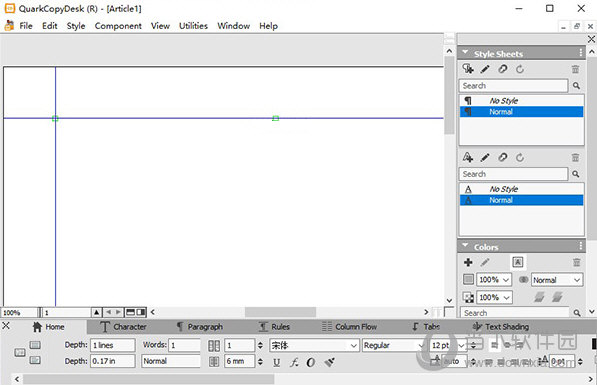The width and height of the screenshot is (597, 385).
Task: Open the Regular font style dropdown
Action: point(393,345)
